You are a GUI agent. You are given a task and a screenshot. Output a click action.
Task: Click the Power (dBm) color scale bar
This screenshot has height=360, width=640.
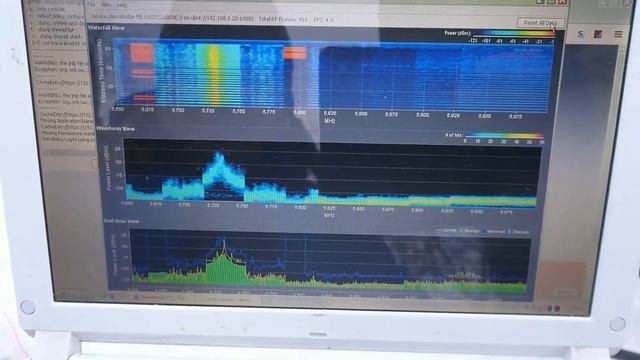pyautogui.click(x=513, y=34)
